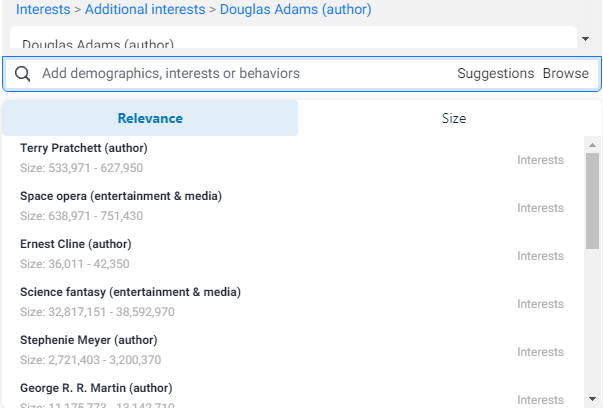This screenshot has height=408, width=603.
Task: Select Terry Pratchett (author) suggestion
Action: click(x=84, y=148)
